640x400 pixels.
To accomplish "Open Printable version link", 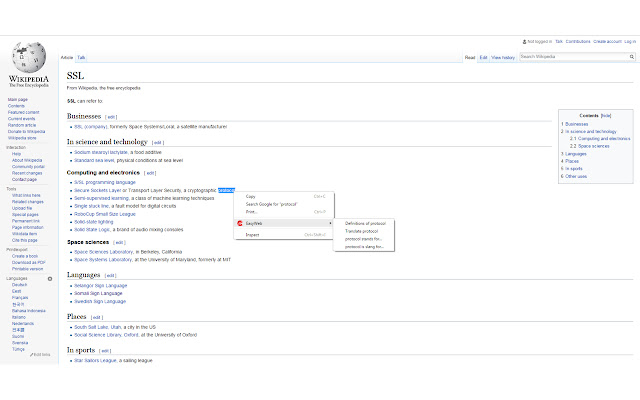I will pyautogui.click(x=27, y=269).
